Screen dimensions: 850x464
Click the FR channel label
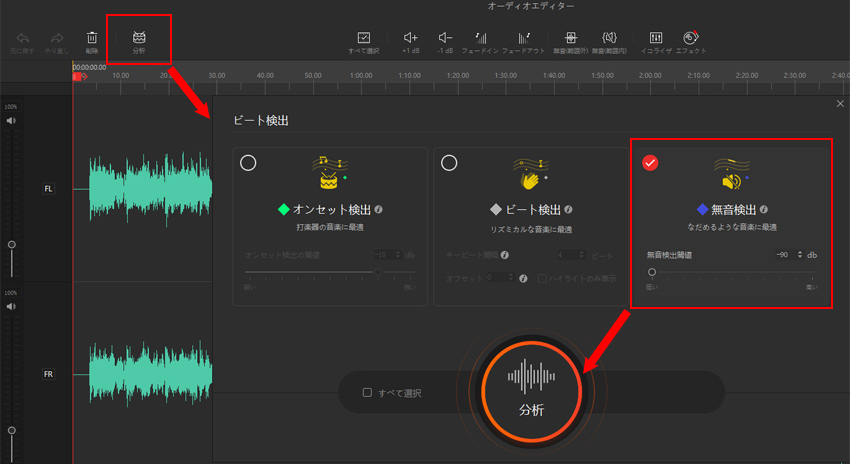click(48, 374)
